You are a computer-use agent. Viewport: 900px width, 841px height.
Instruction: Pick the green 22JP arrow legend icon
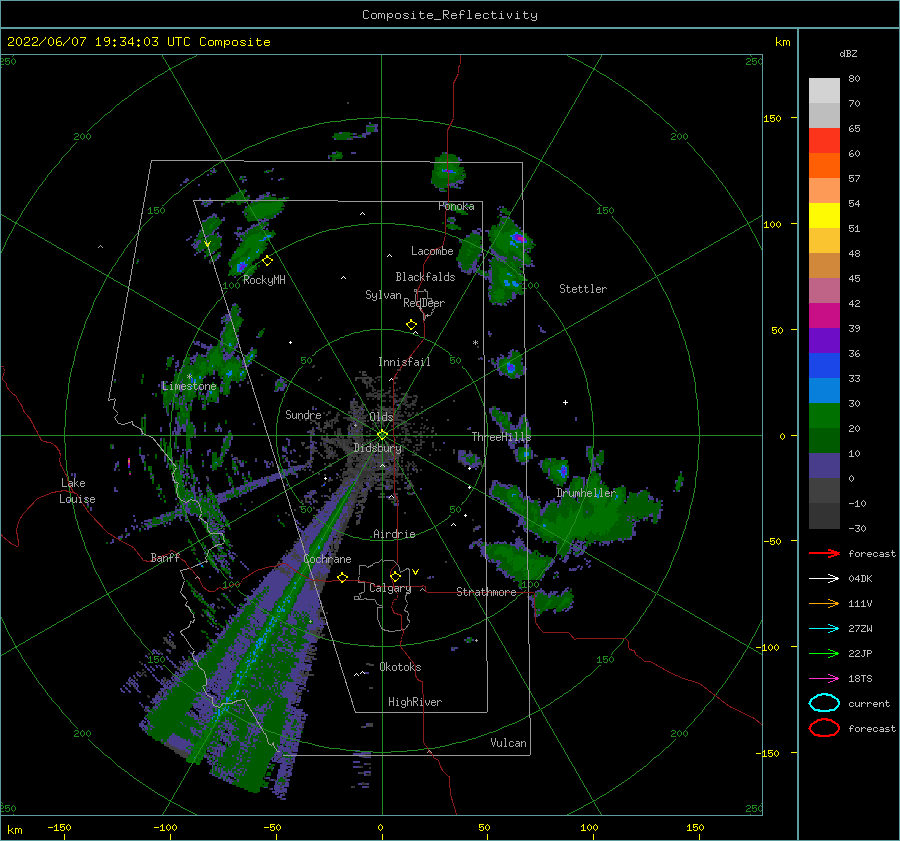coord(824,653)
